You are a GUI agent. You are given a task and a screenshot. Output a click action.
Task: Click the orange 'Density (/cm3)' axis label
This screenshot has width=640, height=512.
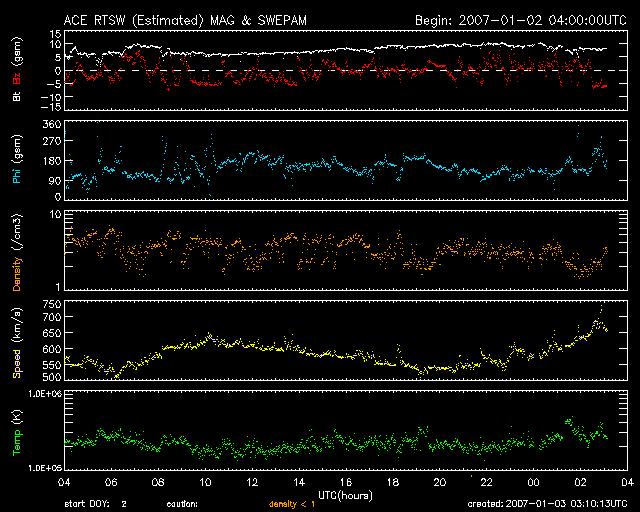[x=17, y=252]
